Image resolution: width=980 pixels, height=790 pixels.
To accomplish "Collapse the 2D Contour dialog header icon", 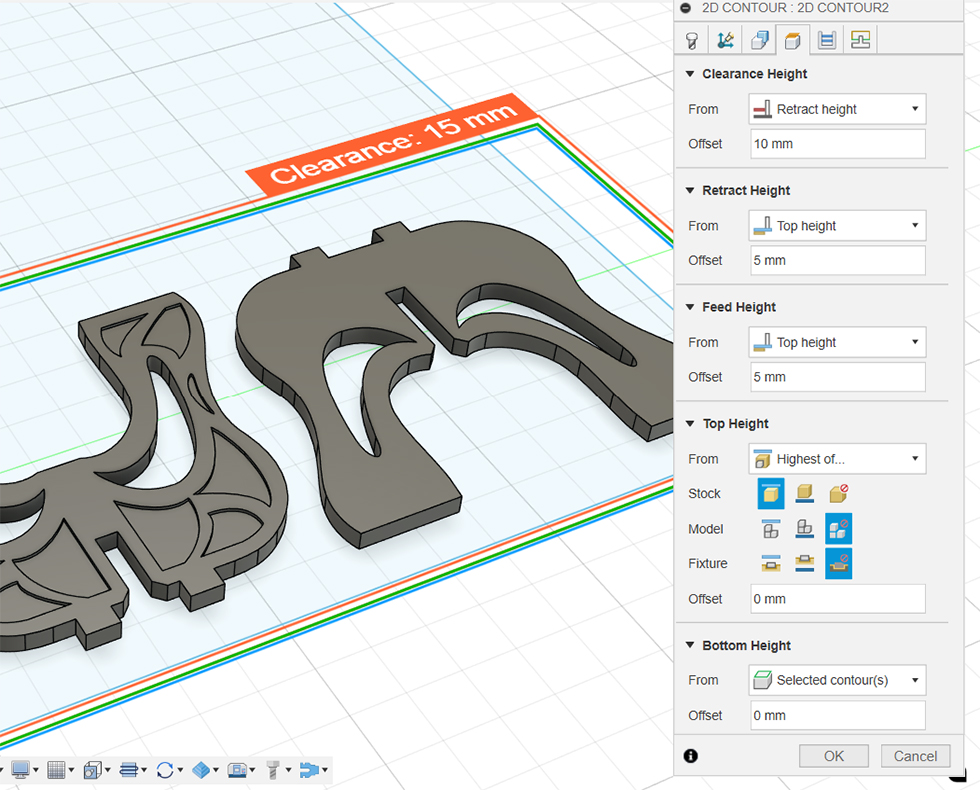I will pos(686,8).
